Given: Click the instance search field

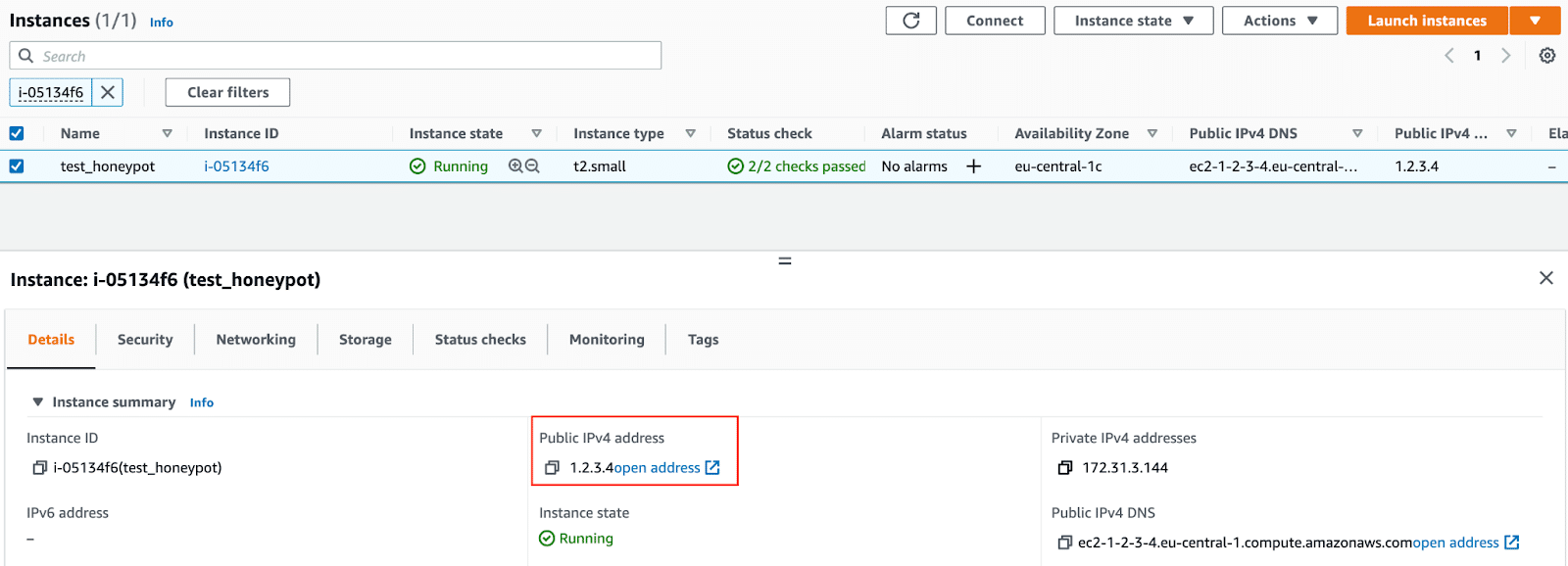Looking at the screenshot, I should tap(335, 56).
